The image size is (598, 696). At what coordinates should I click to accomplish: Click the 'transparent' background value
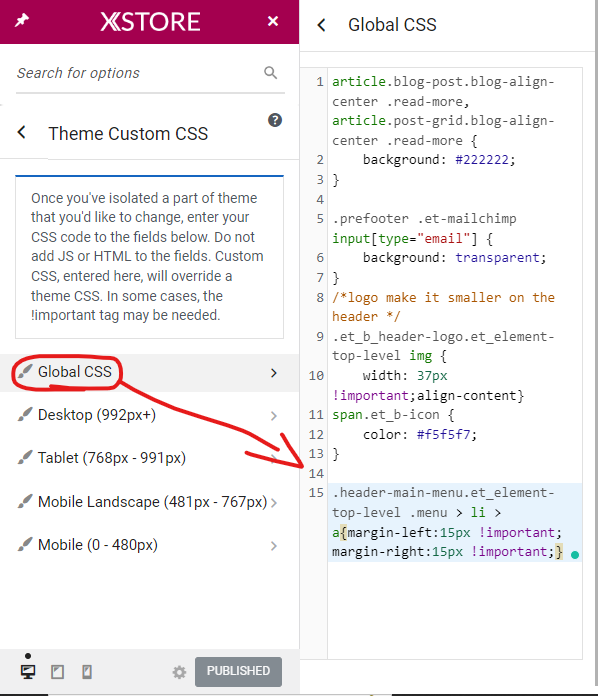[x=497, y=258]
